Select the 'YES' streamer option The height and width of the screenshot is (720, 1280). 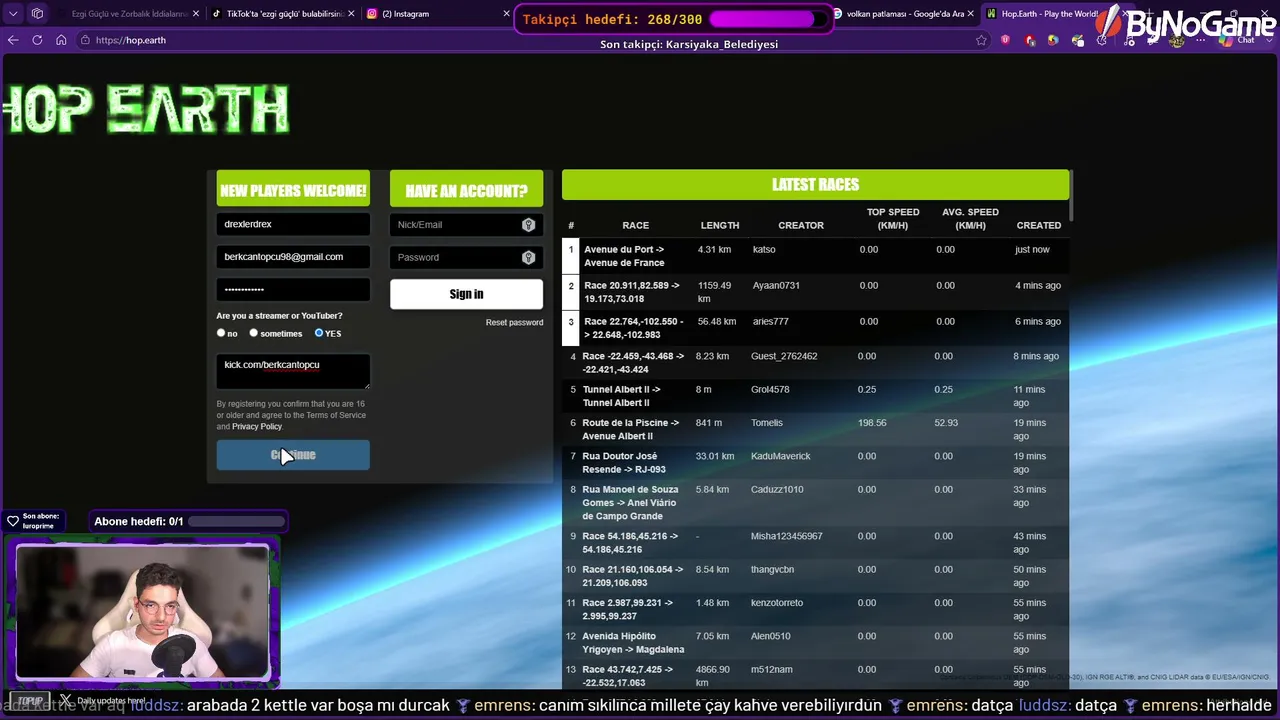click(x=319, y=333)
